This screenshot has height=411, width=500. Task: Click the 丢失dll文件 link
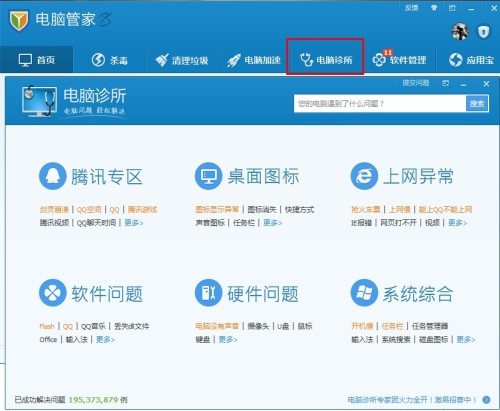pyautogui.click(x=131, y=326)
